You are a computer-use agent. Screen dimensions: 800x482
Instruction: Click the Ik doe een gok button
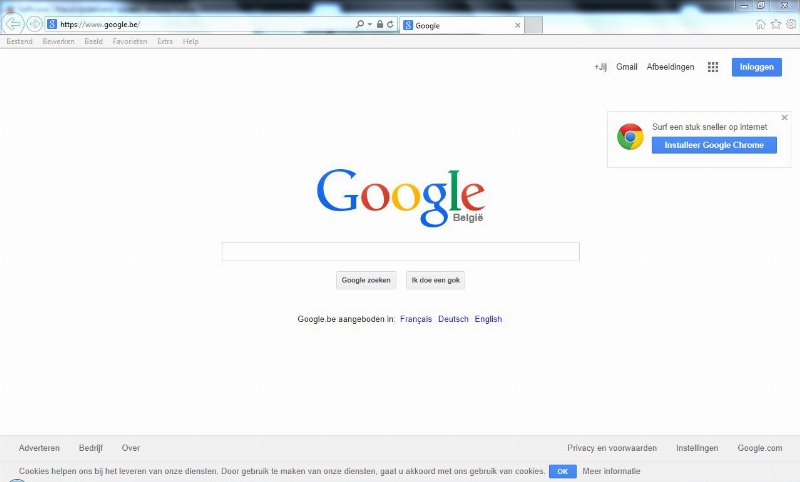pos(435,280)
